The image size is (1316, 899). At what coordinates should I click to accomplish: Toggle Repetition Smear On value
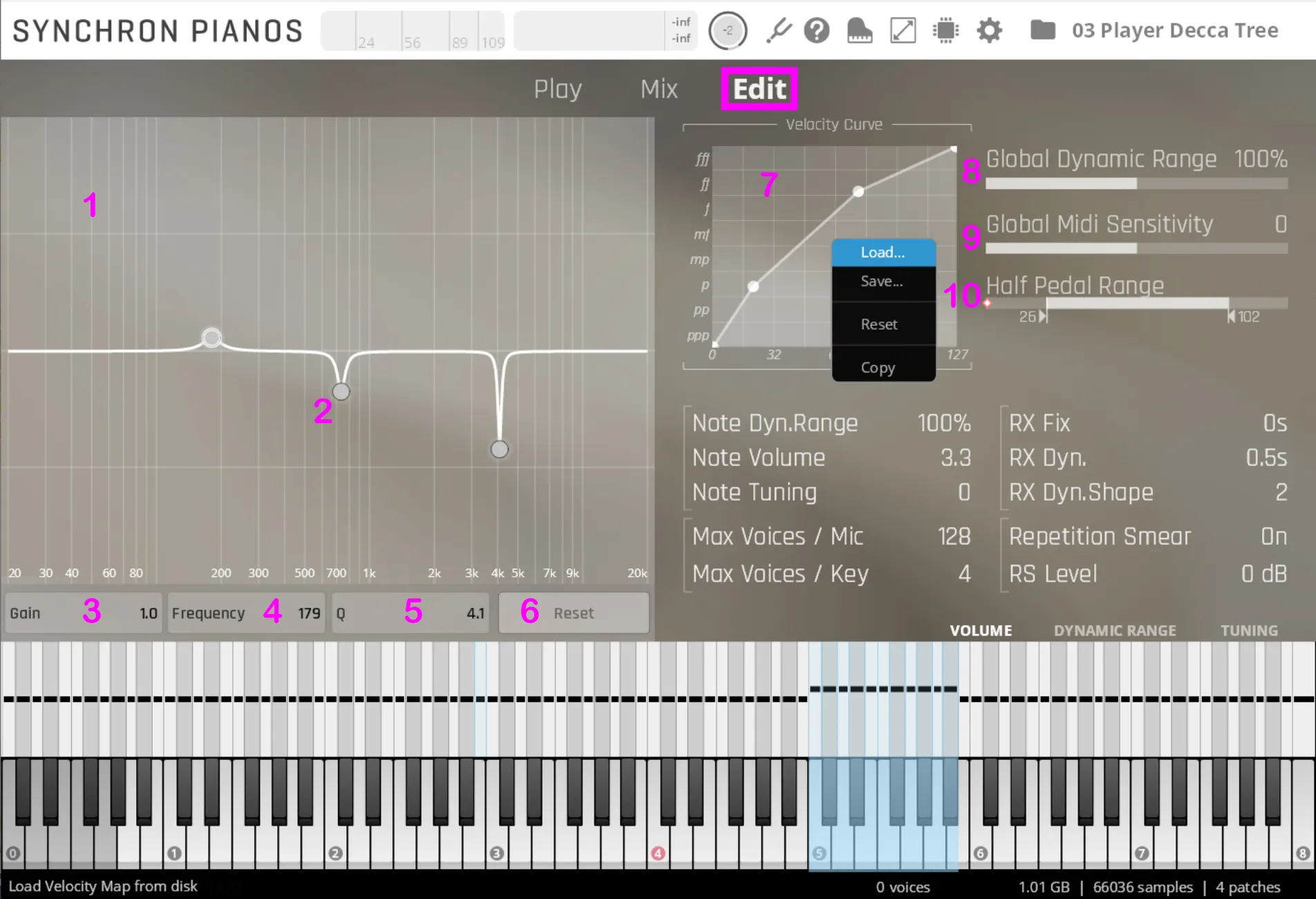pos(1272,537)
